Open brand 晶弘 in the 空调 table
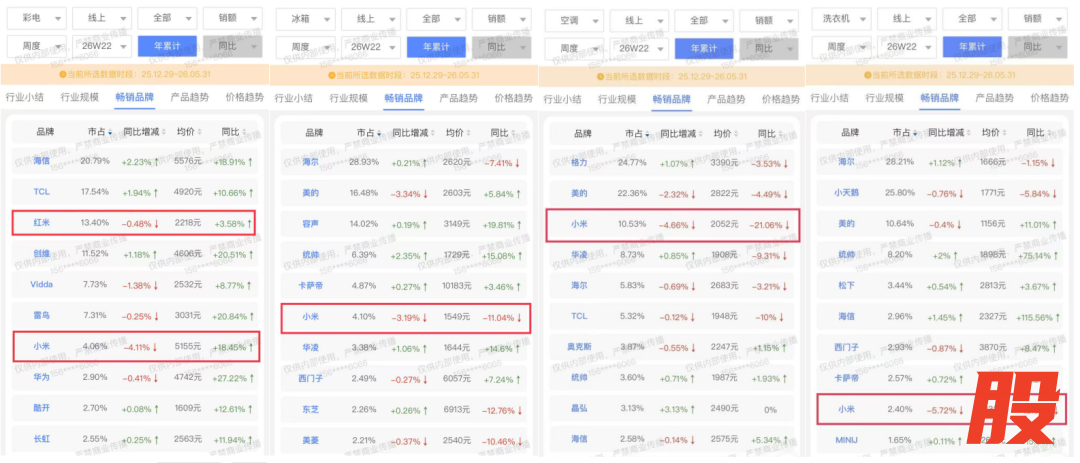Screen dimensions: 1080x463 tap(580, 408)
